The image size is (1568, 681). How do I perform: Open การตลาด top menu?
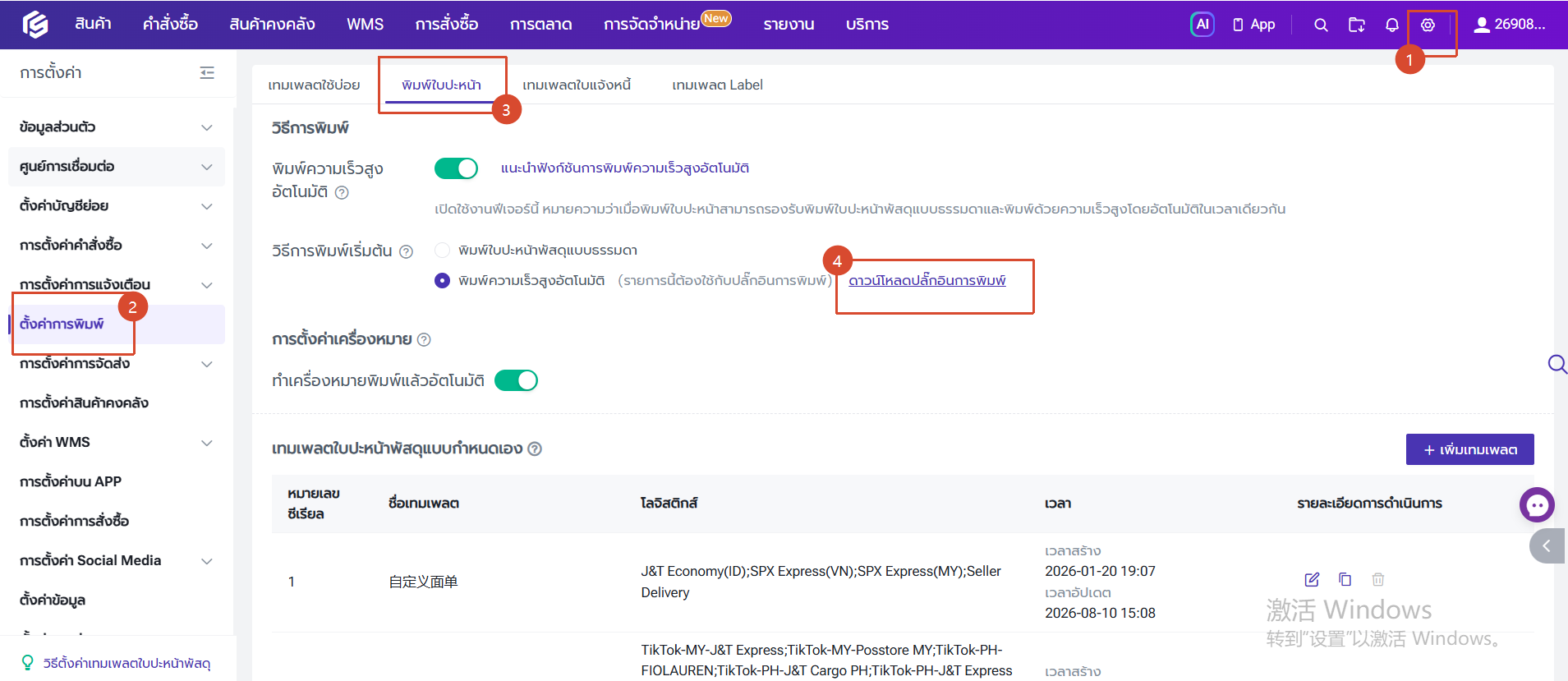tap(540, 25)
